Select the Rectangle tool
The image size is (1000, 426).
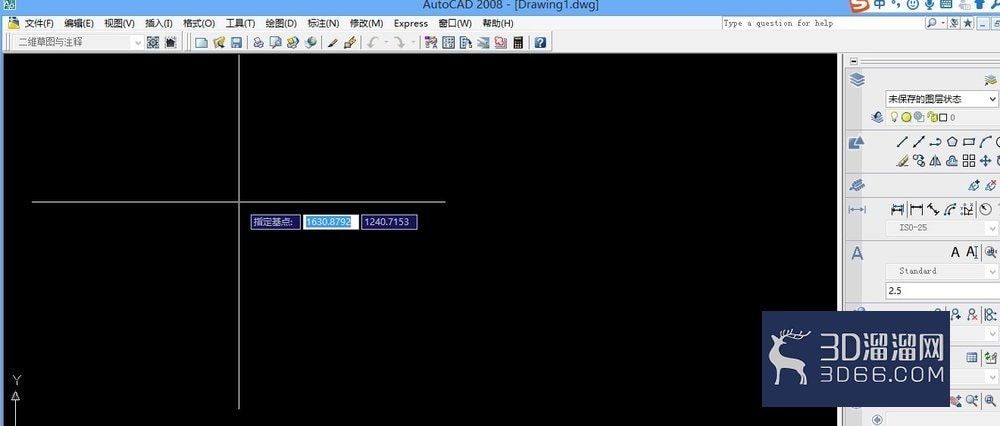tap(969, 142)
